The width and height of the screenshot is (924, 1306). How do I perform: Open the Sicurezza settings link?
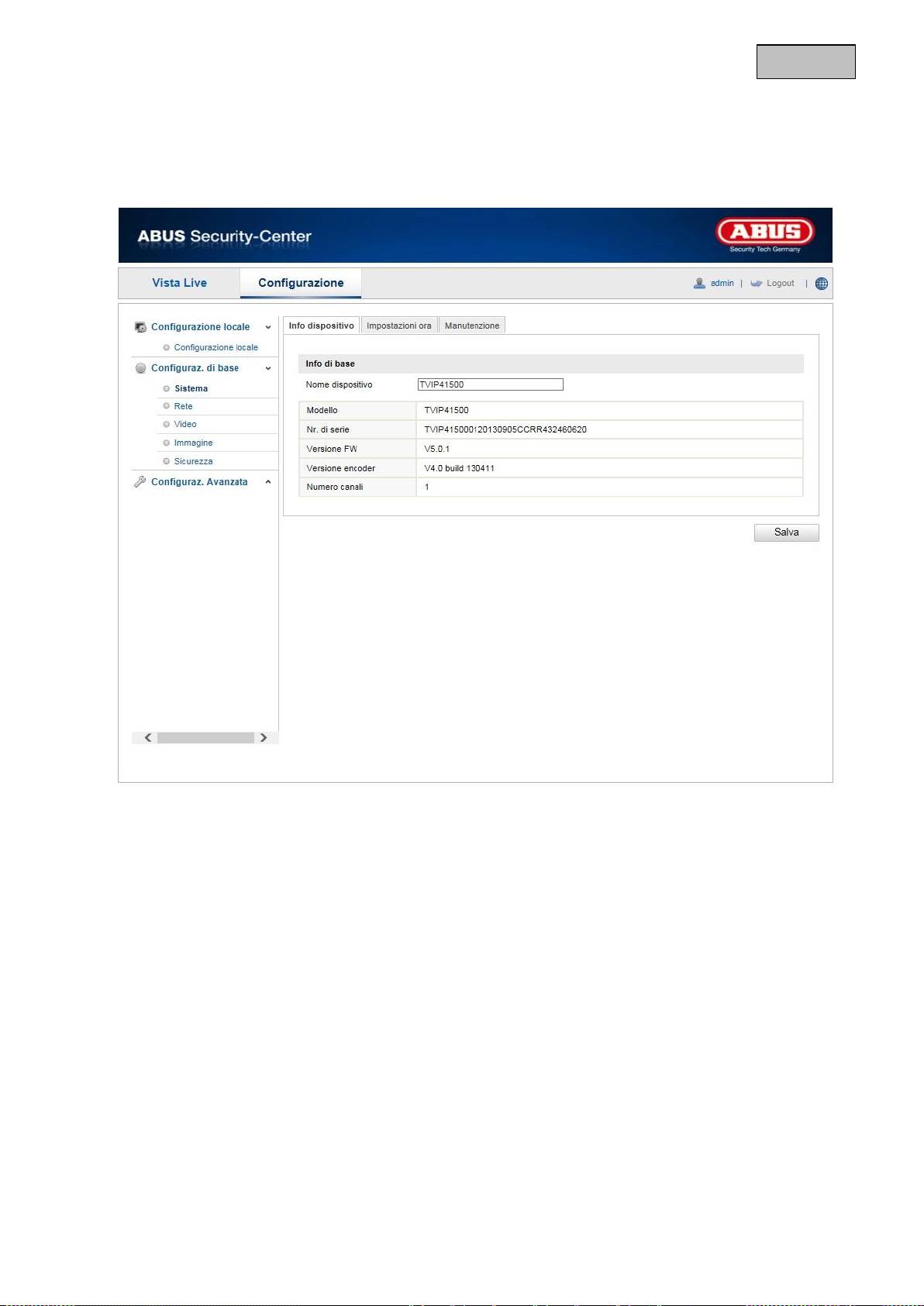point(193,461)
